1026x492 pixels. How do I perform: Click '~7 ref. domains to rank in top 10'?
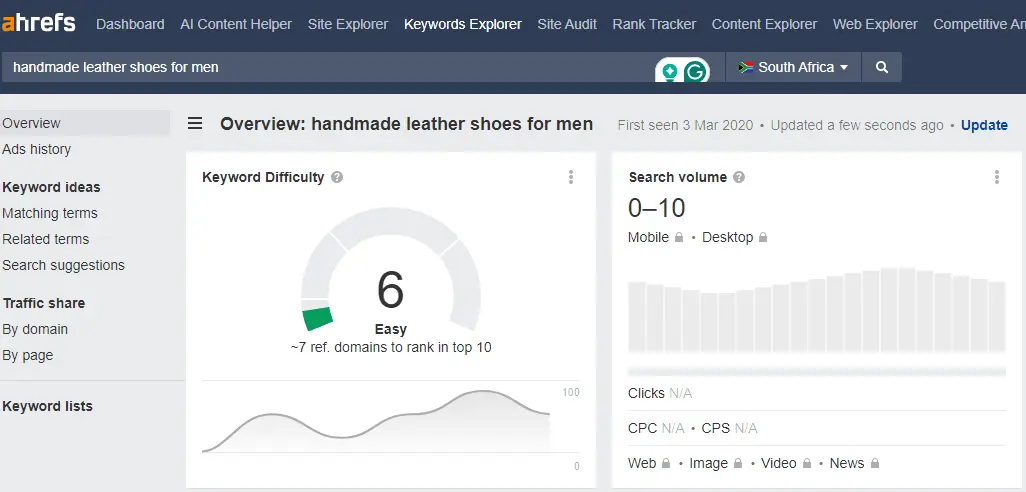[391, 347]
